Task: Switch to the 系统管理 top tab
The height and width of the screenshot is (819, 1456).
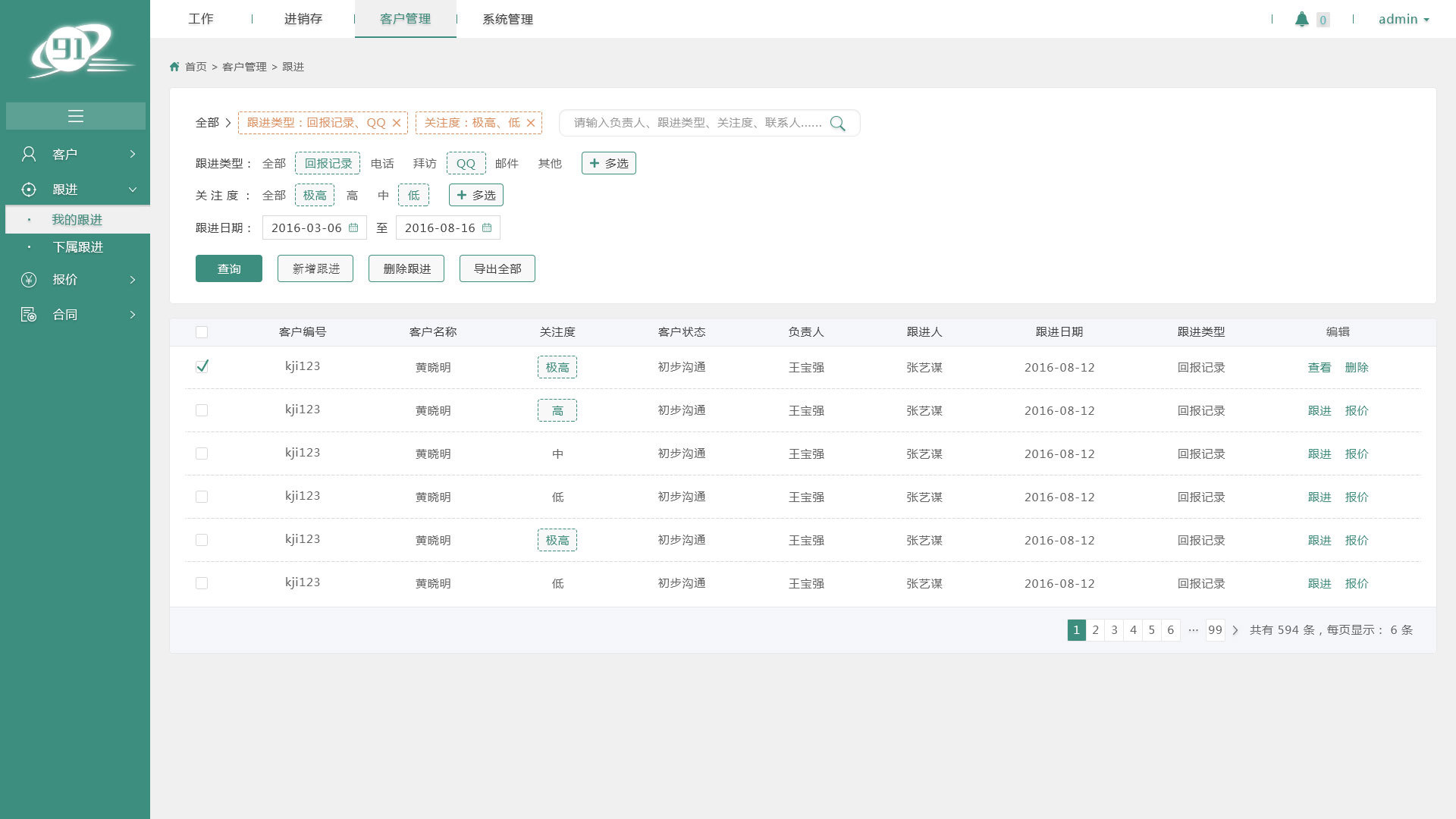Action: [x=508, y=19]
